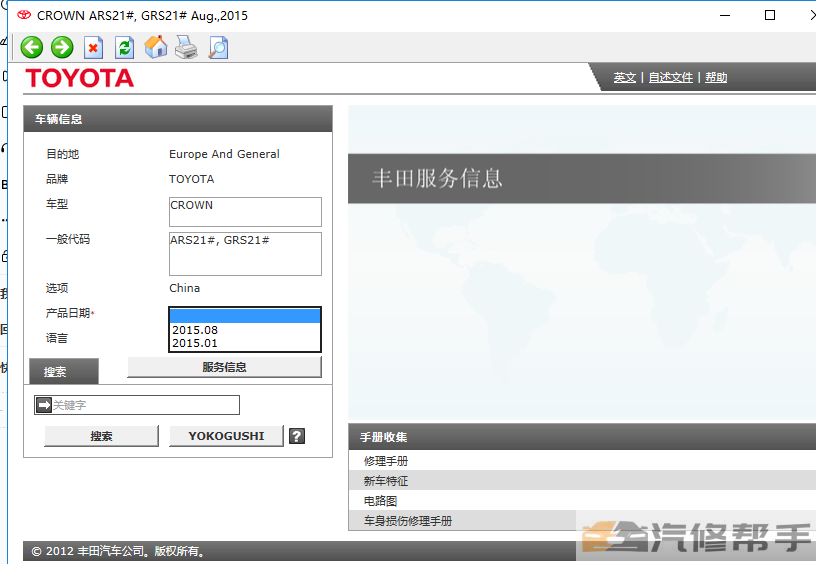The height and width of the screenshot is (564, 816).
Task: Click the 手册收集 section header
Action: pyautogui.click(x=582, y=437)
